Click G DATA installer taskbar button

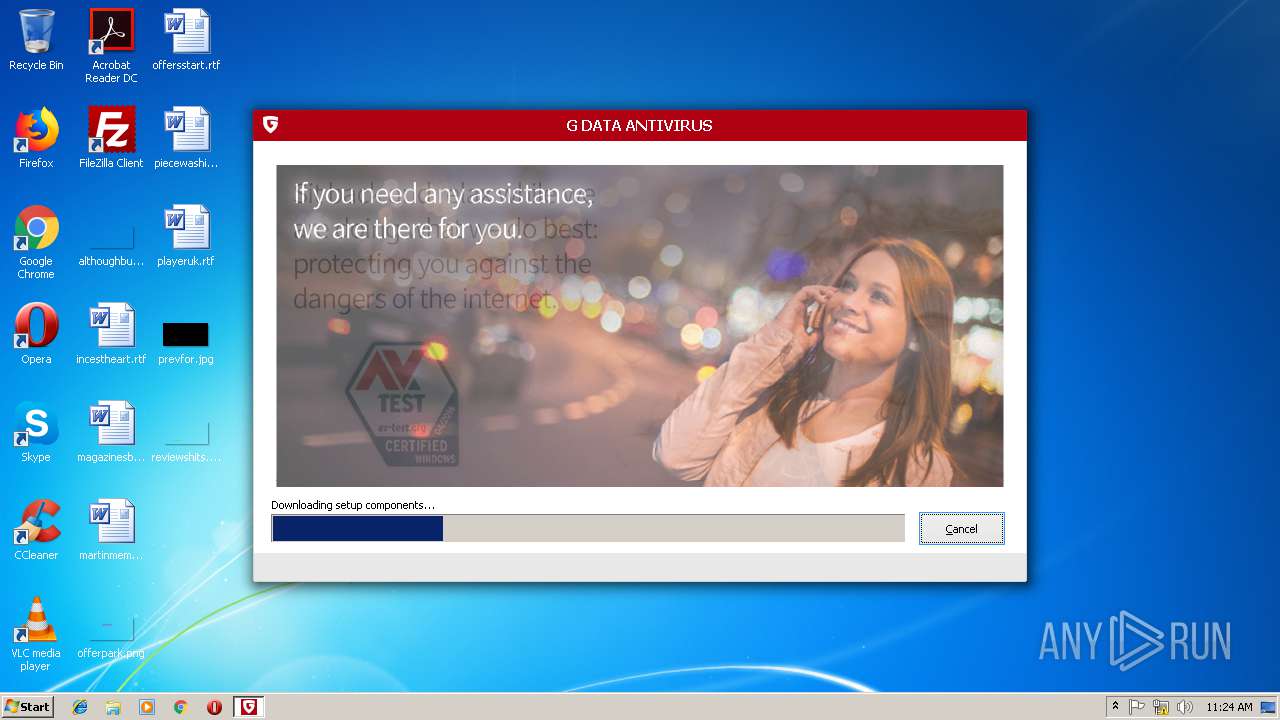[249, 707]
